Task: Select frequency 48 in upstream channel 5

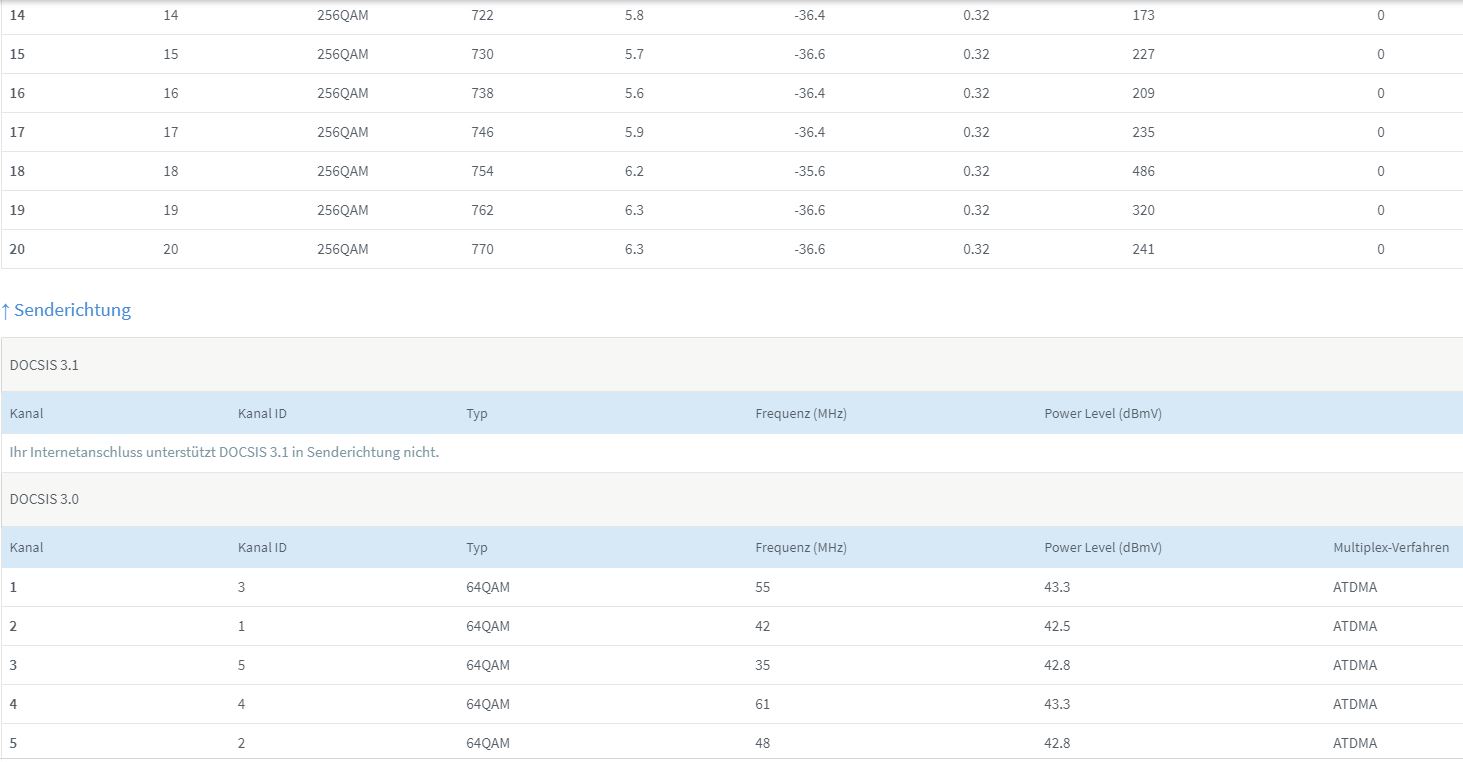Action: point(763,743)
